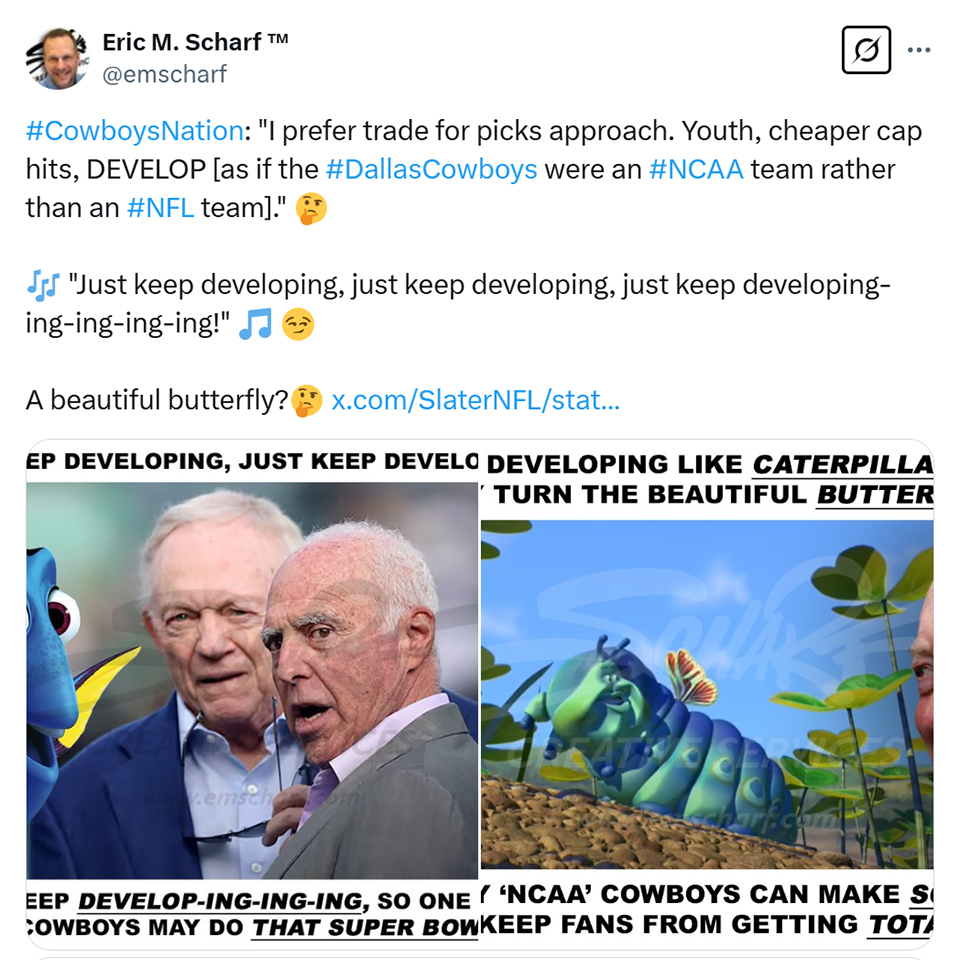Click the double music notes emoji
This screenshot has height=960, width=960.
coord(43,286)
